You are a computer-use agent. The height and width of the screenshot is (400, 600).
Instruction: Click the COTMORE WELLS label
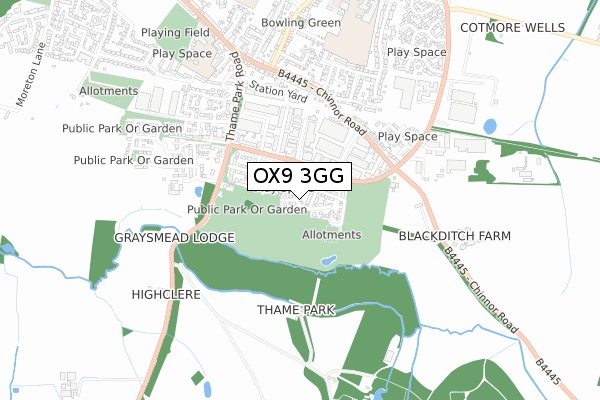pyautogui.click(x=512, y=28)
